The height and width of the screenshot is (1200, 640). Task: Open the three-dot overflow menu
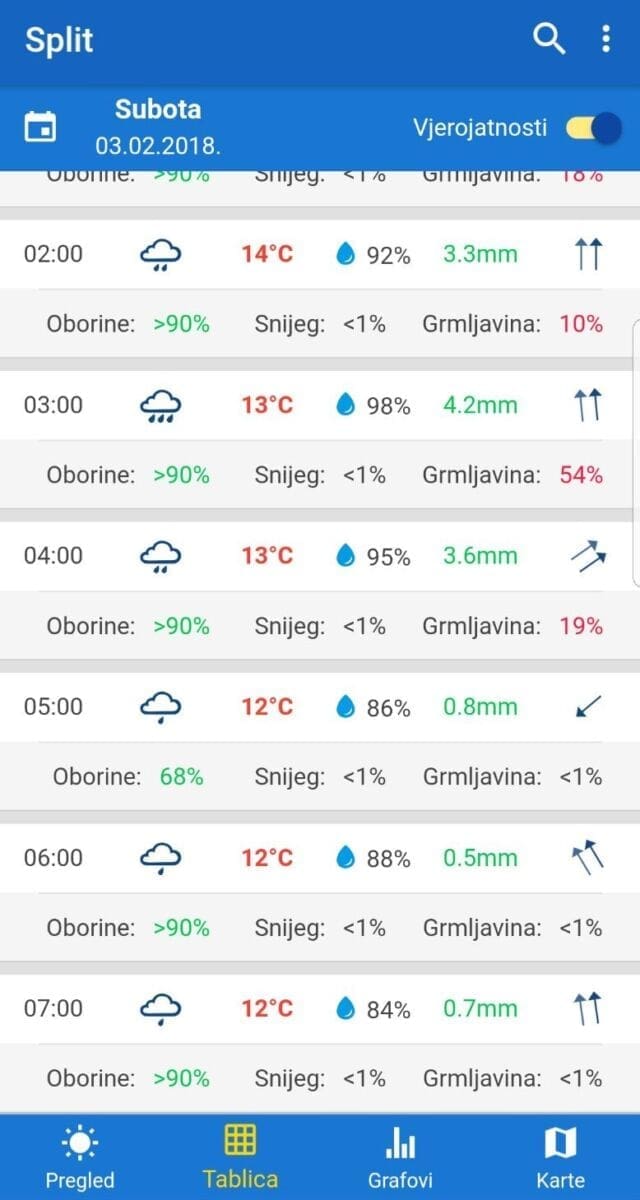pos(605,39)
